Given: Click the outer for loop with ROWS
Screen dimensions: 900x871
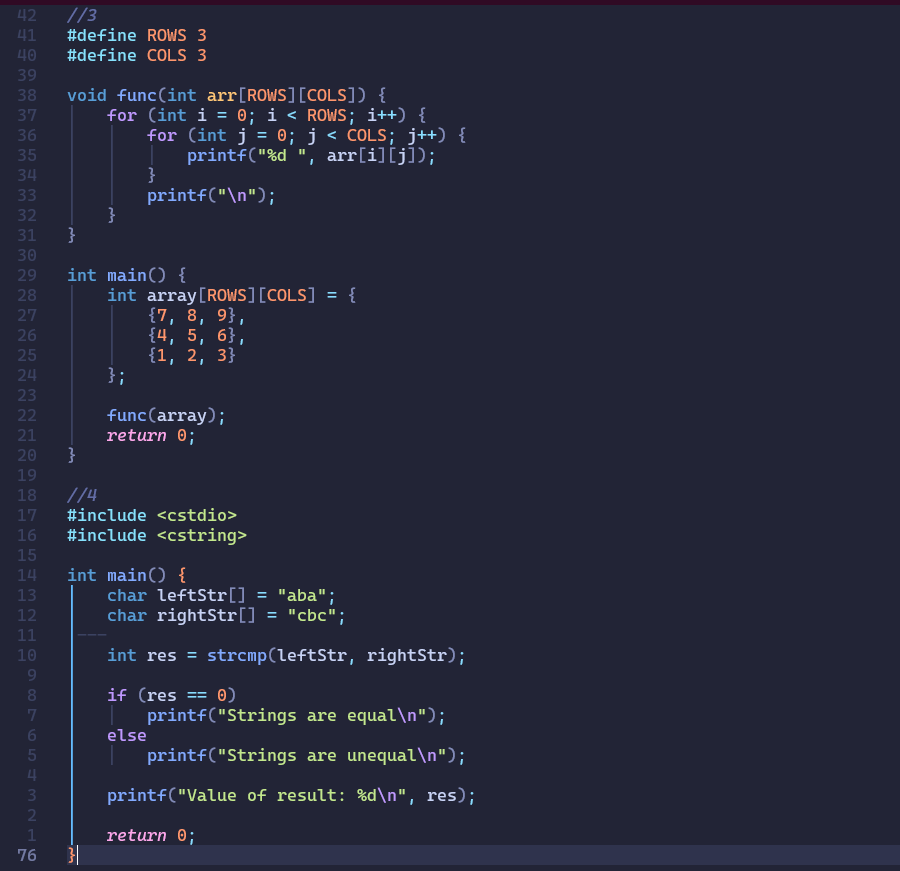Looking at the screenshot, I should coord(266,115).
